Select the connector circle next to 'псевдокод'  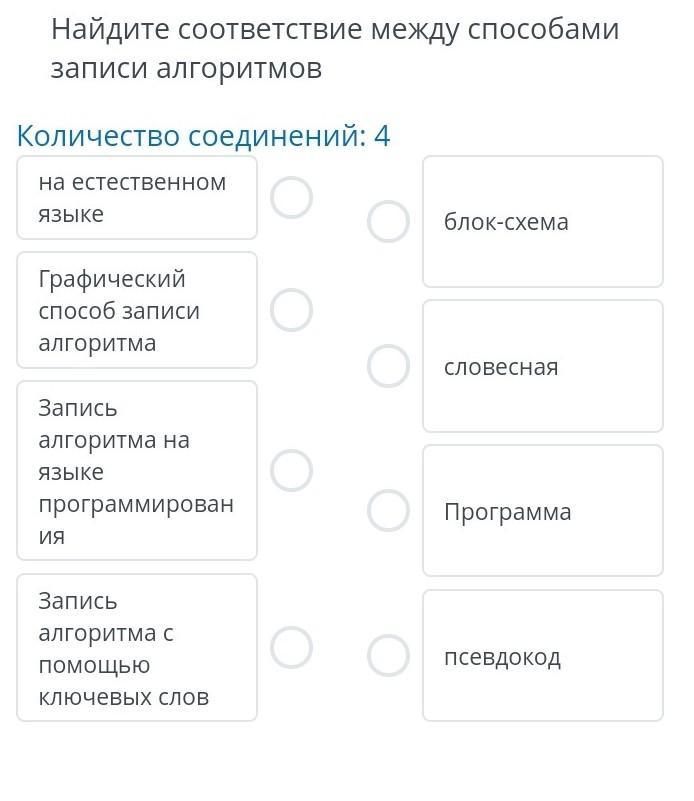388,655
